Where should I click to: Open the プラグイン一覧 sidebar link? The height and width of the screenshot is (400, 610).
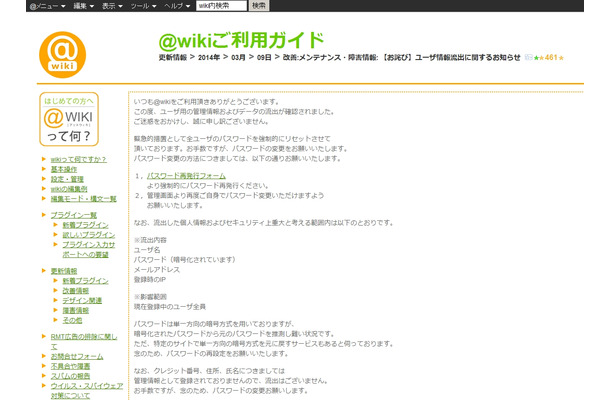click(x=74, y=215)
